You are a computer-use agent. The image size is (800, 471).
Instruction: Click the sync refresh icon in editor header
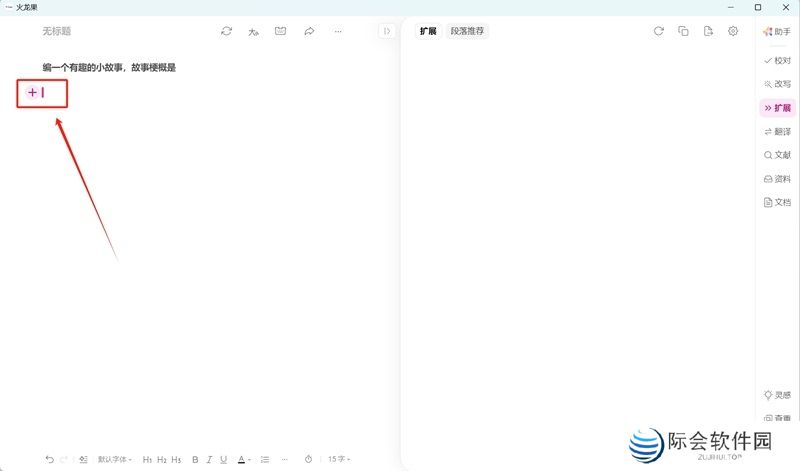[226, 31]
